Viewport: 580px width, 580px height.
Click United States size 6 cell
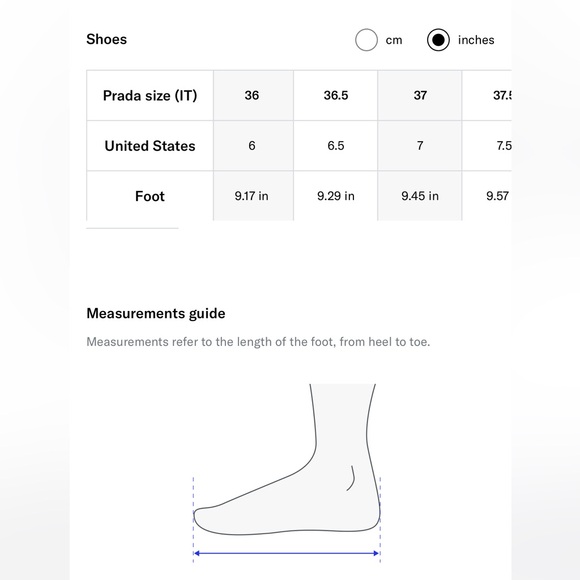pos(253,146)
